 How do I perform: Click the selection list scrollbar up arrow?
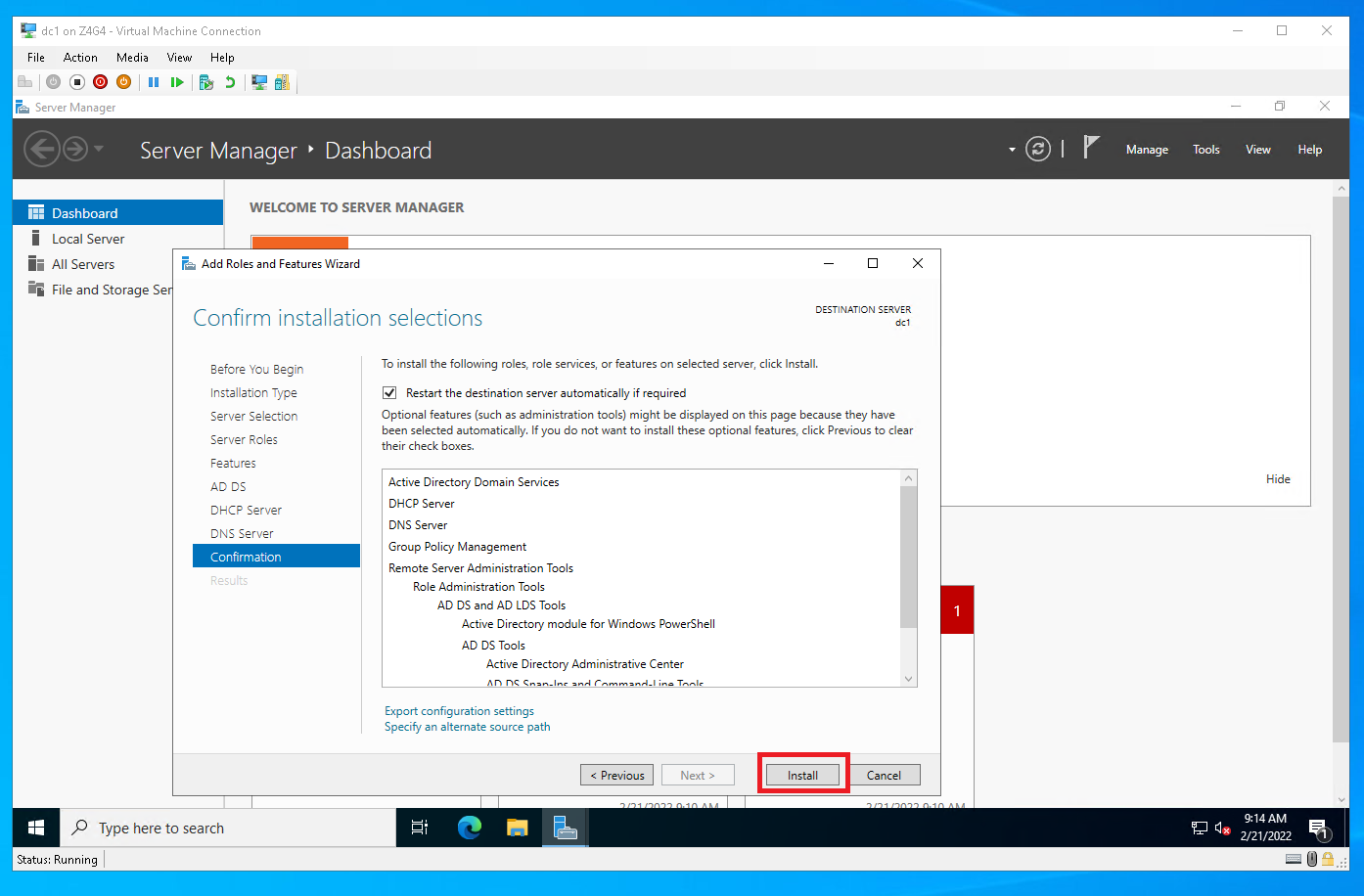tap(908, 478)
